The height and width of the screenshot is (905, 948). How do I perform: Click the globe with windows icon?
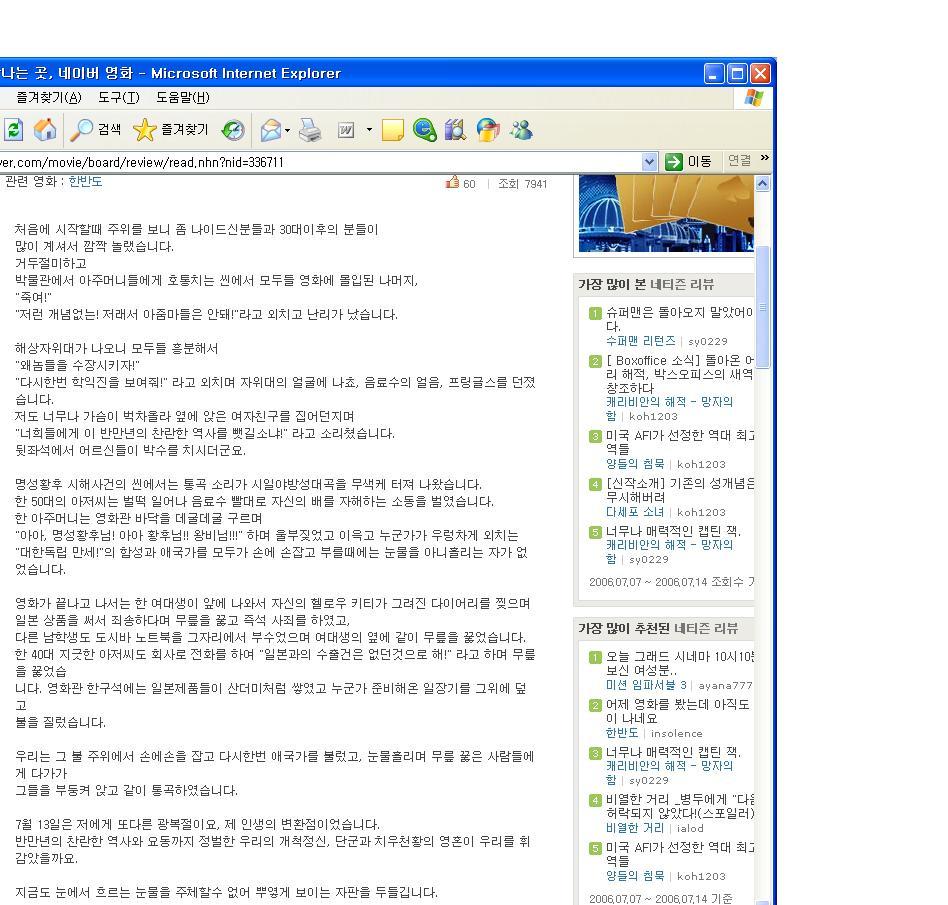point(488,129)
